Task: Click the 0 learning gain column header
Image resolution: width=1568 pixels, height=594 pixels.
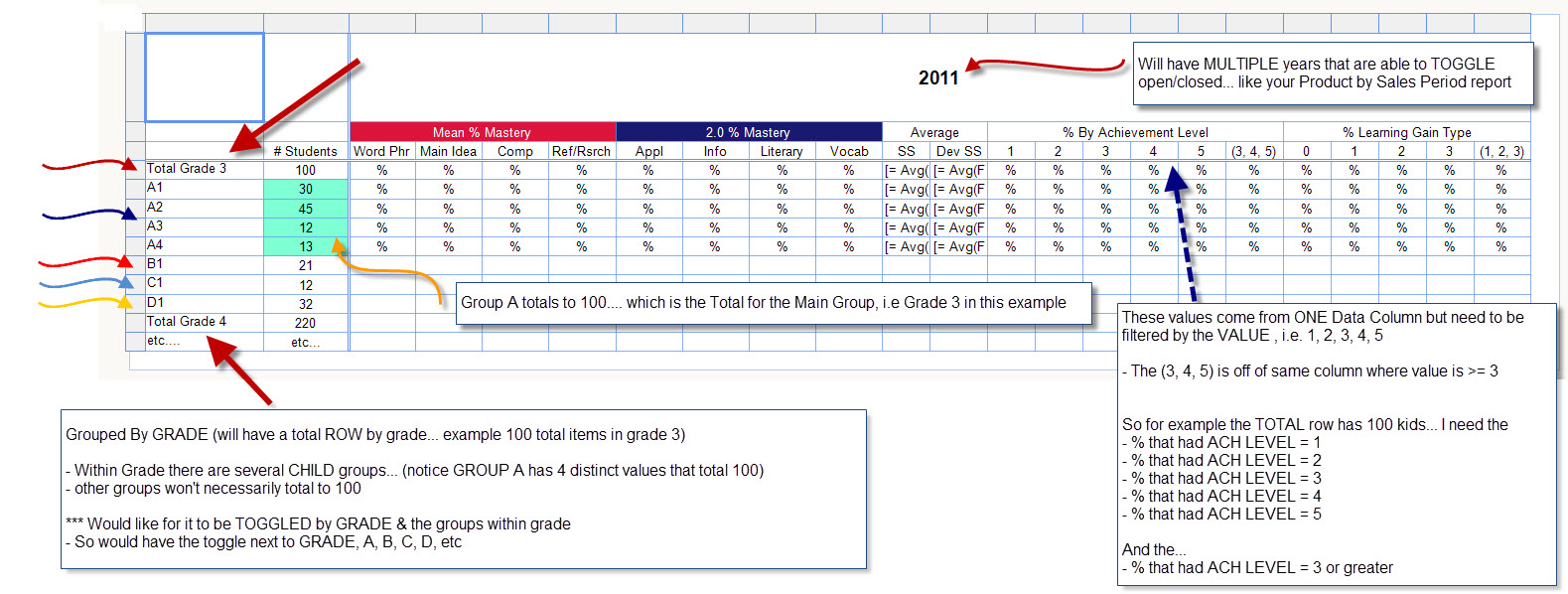Action: [1306, 151]
